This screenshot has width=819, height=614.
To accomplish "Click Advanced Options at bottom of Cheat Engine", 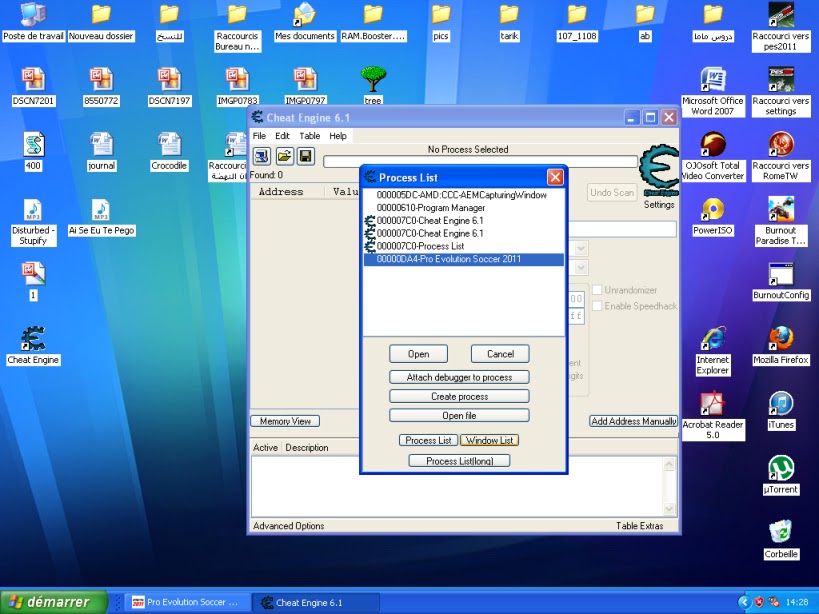I will pyautogui.click(x=288, y=526).
